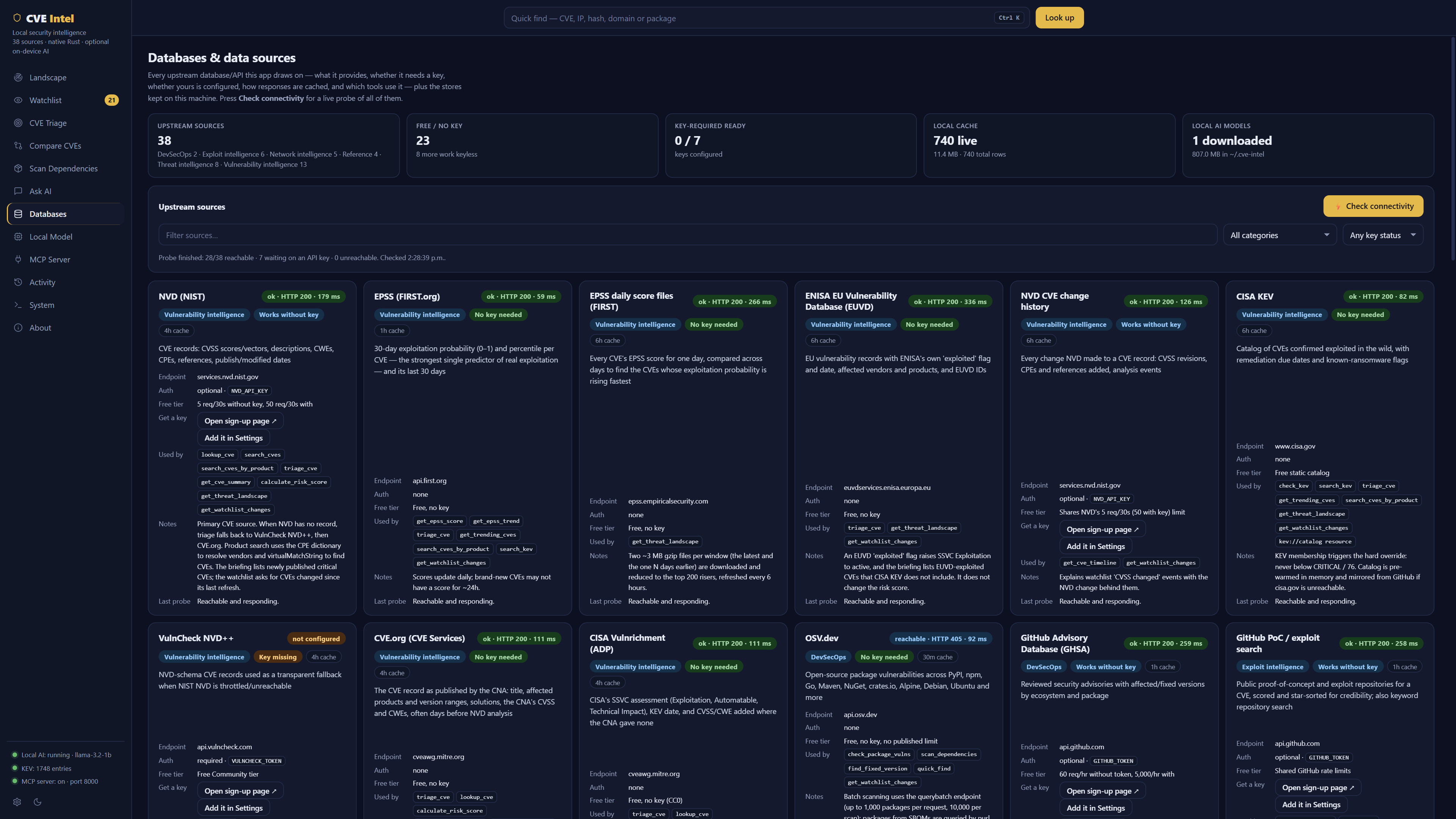Click the Check connectivity button
Image resolution: width=1456 pixels, height=819 pixels.
[1373, 206]
